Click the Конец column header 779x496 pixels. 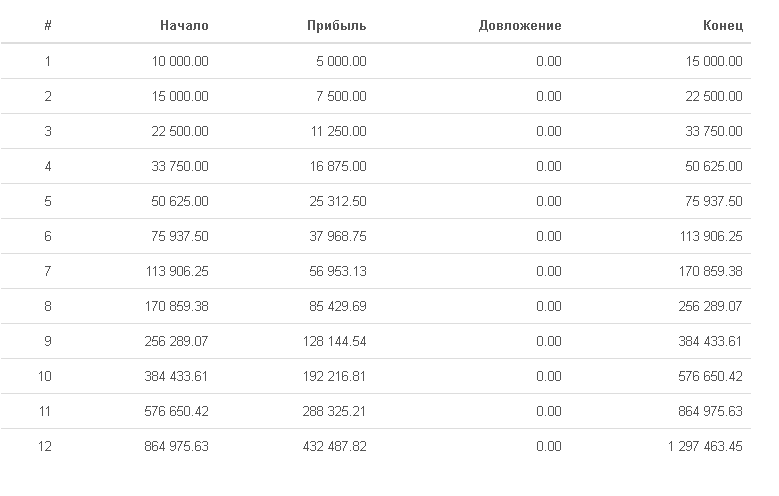pyautogui.click(x=723, y=26)
